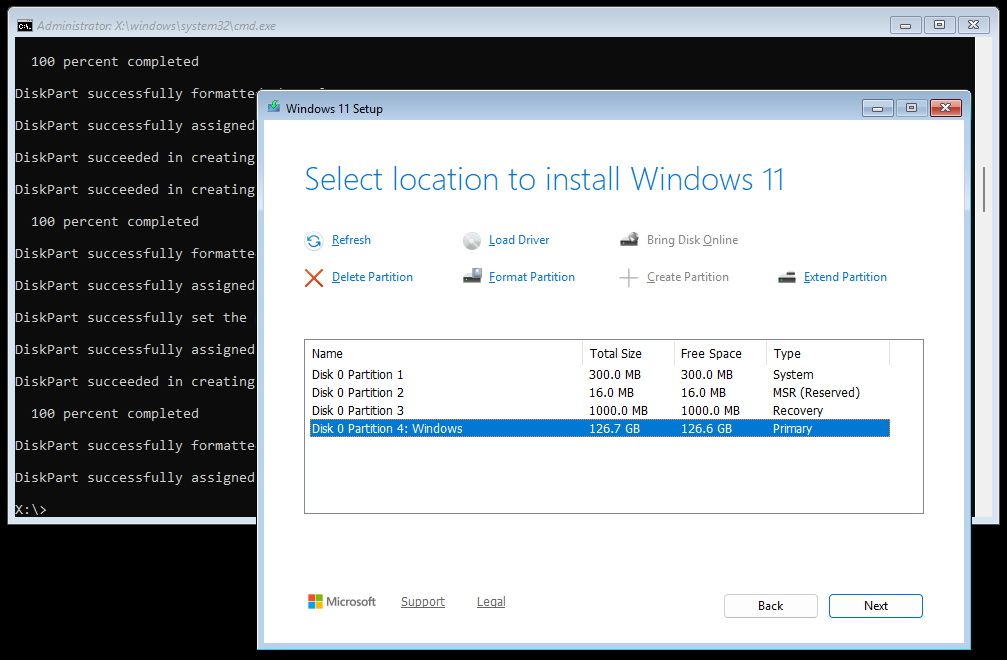Select Disk 0 Partition 3 row

coord(600,411)
